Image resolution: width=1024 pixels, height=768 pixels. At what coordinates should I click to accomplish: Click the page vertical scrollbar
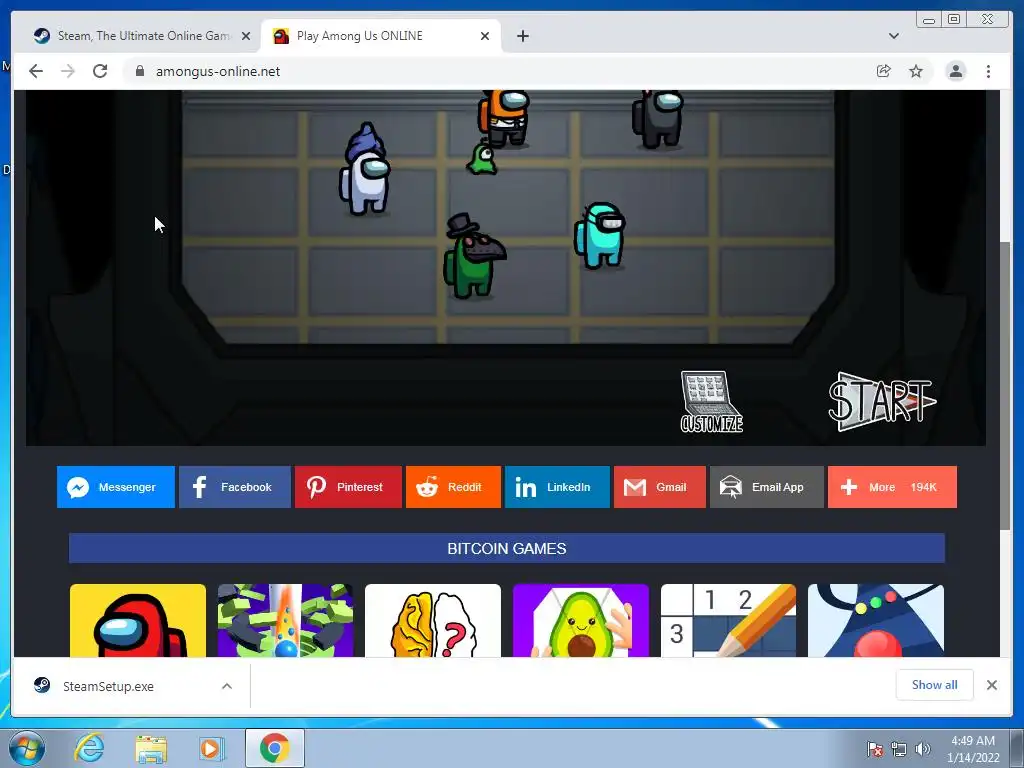pyautogui.click(x=1006, y=385)
